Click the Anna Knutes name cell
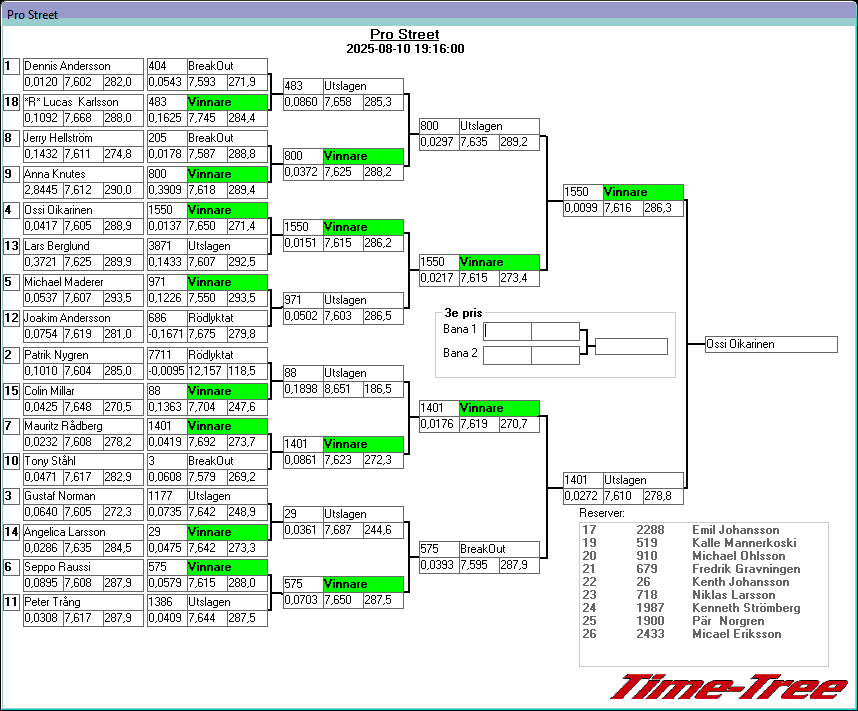The width and height of the screenshot is (858, 711). (83, 174)
